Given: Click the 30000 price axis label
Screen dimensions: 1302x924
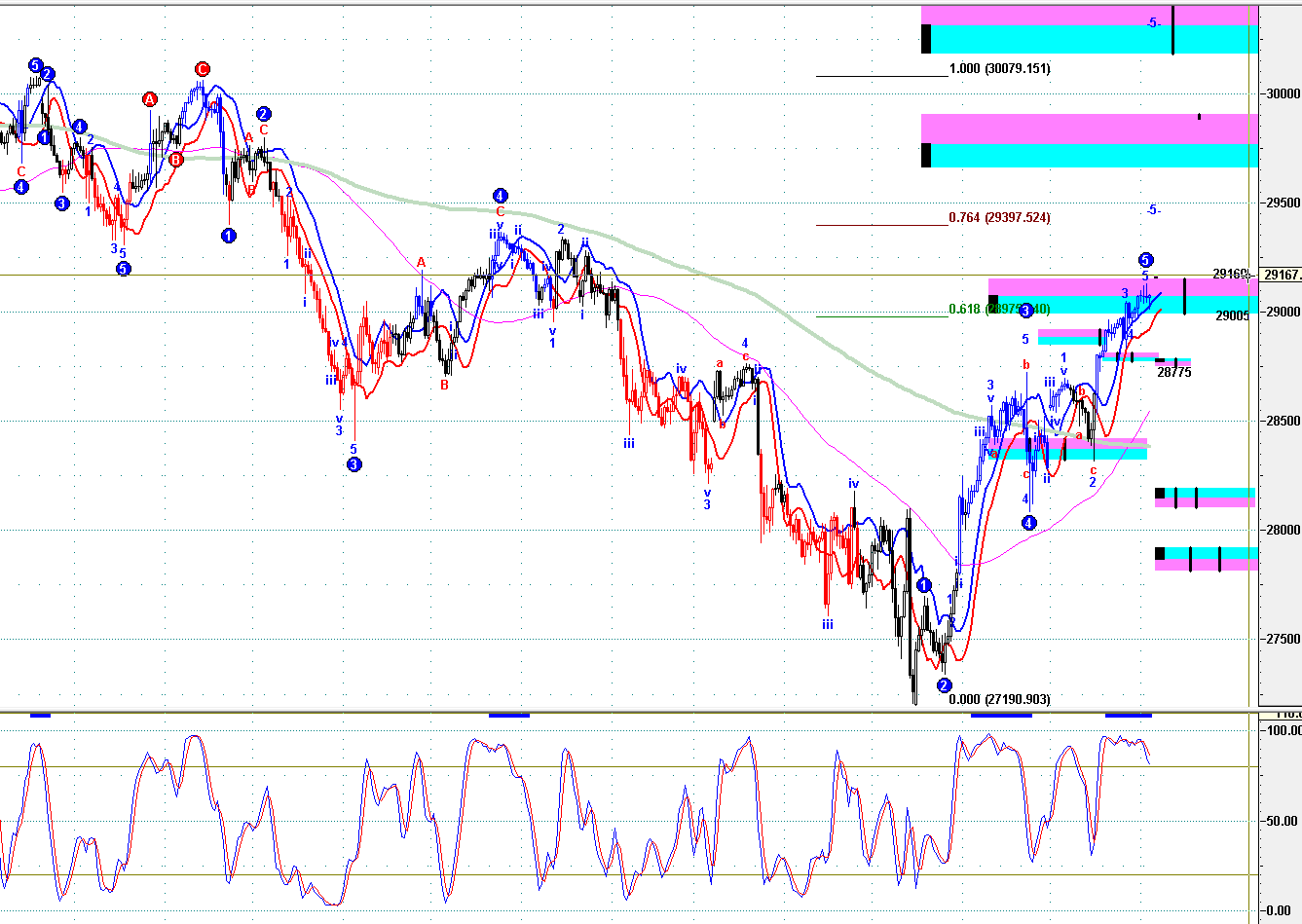Looking at the screenshot, I should [x=1283, y=94].
